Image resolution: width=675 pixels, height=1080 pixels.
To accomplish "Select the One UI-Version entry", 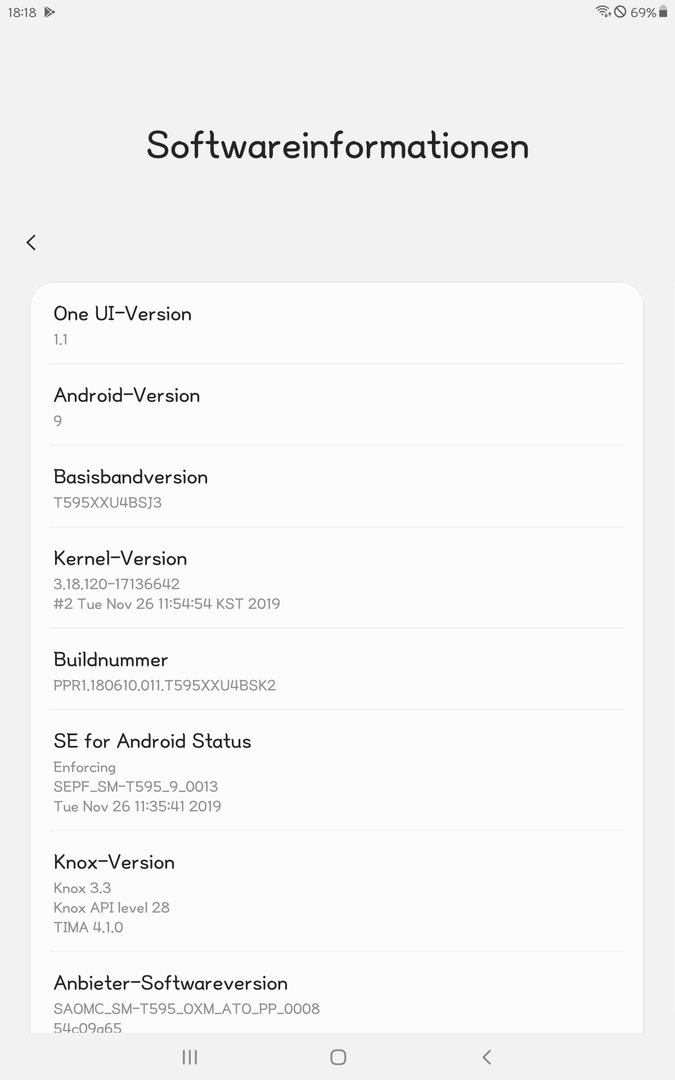I will point(337,324).
